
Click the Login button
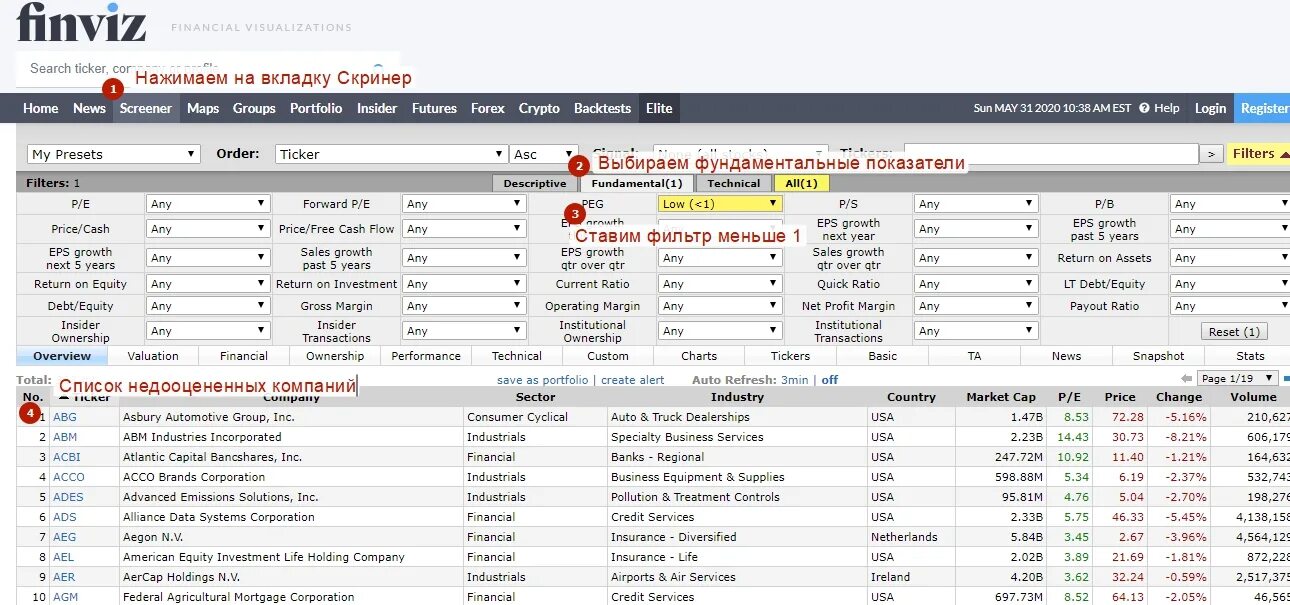(1210, 108)
